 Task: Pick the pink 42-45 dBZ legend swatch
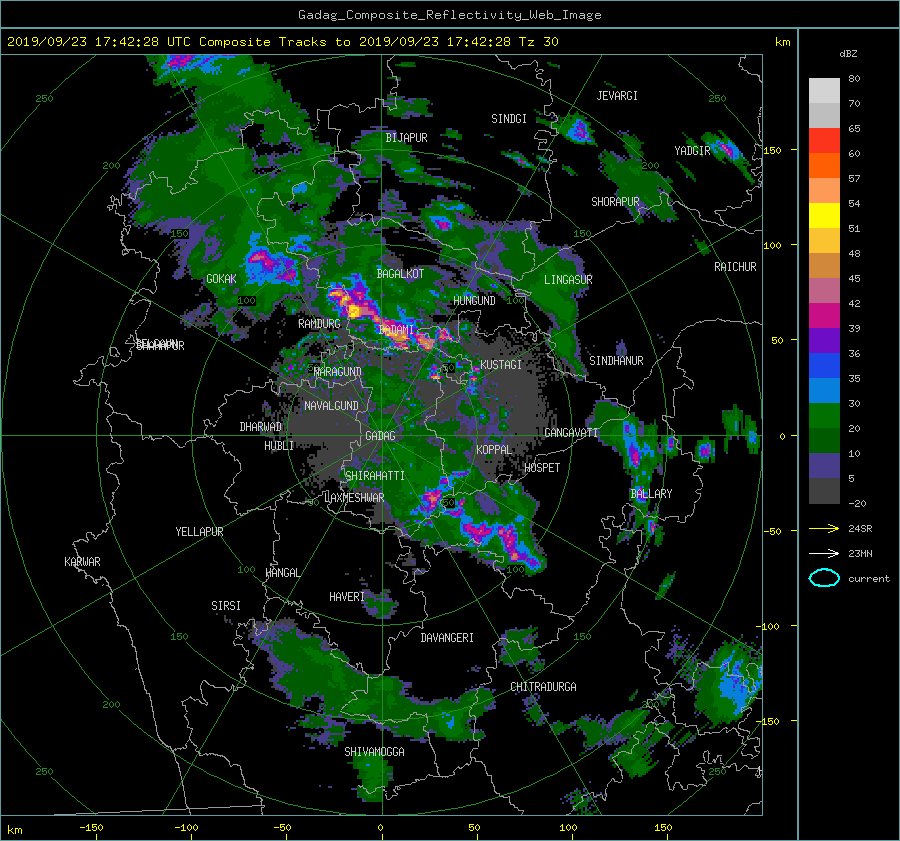click(x=824, y=291)
